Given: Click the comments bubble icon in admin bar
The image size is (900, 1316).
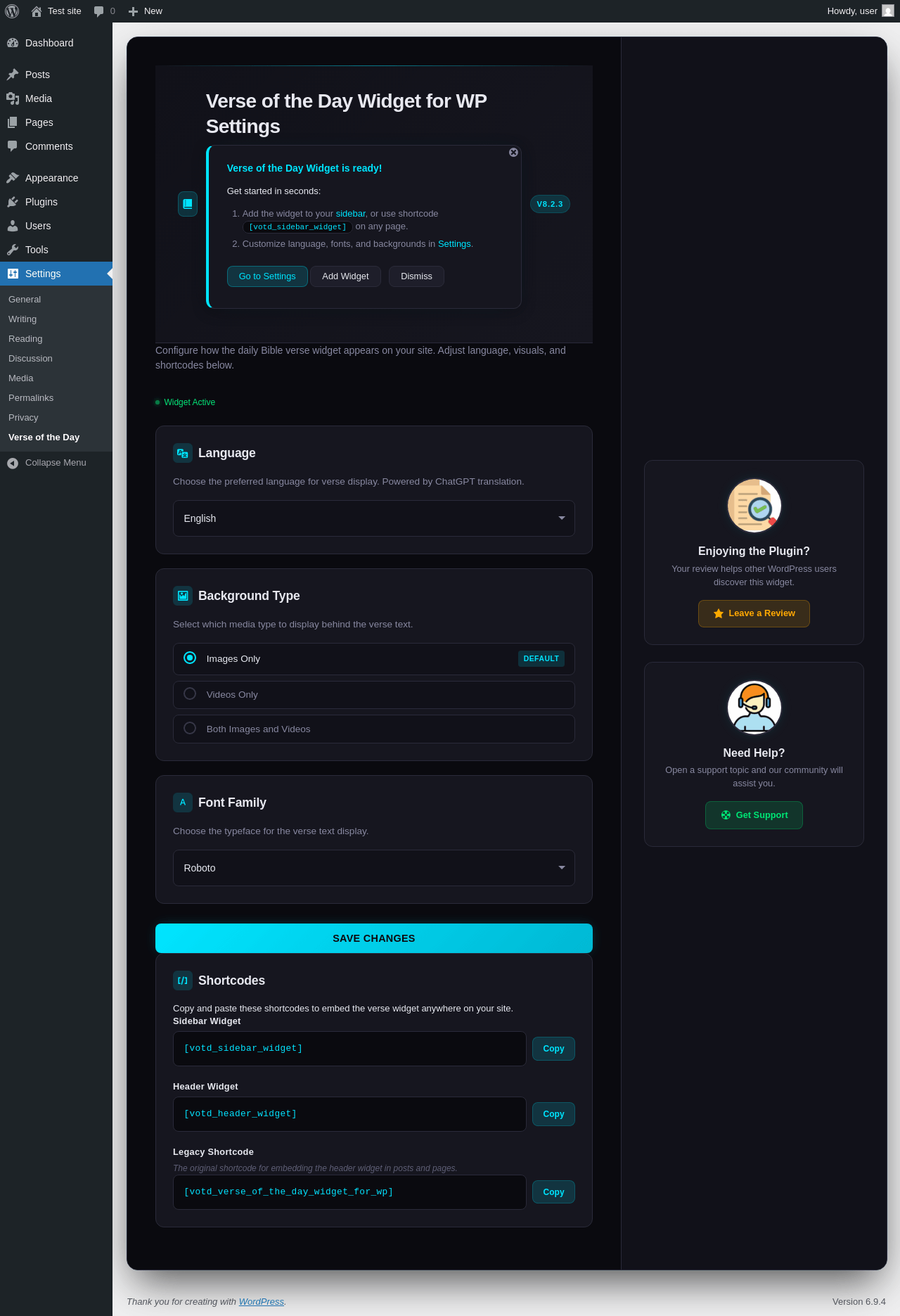Looking at the screenshot, I should 99,11.
